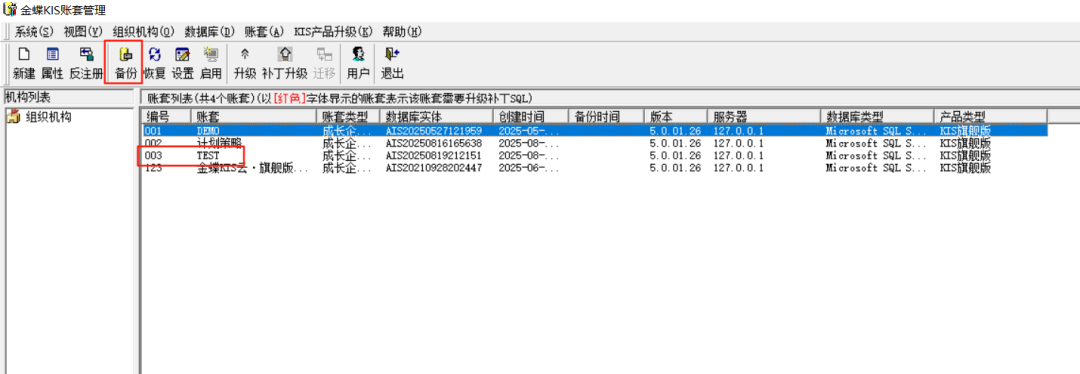
Task: Sort by the 版本 column header
Action: click(676, 116)
